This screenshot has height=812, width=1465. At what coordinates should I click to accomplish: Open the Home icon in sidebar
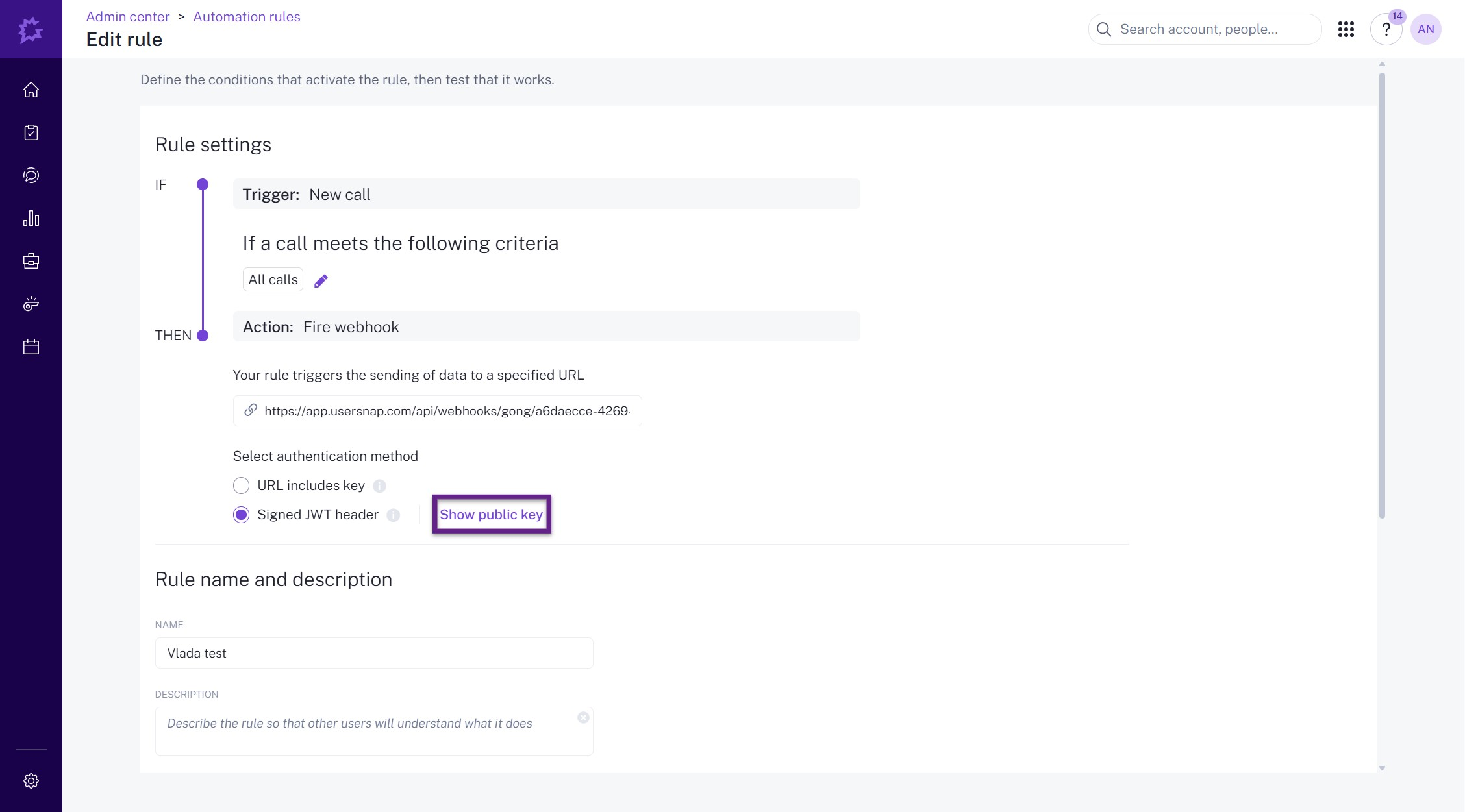click(x=31, y=90)
